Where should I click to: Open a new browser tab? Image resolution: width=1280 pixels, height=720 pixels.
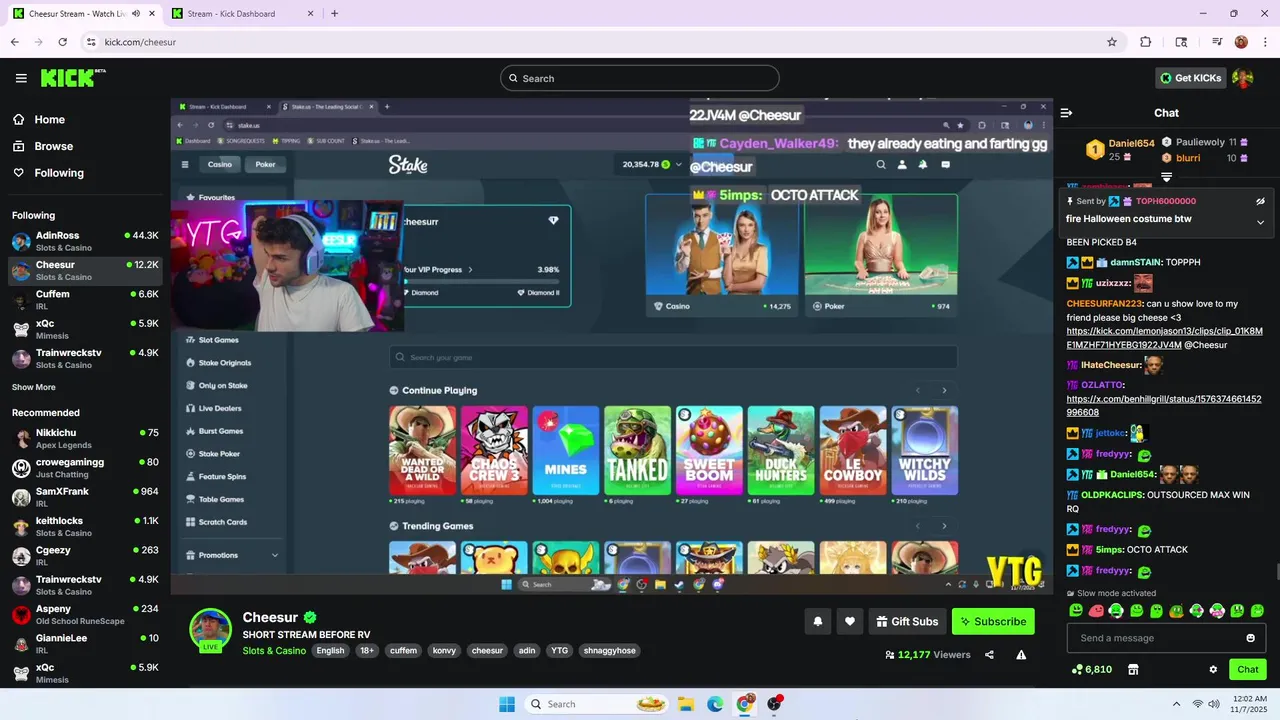334,14
